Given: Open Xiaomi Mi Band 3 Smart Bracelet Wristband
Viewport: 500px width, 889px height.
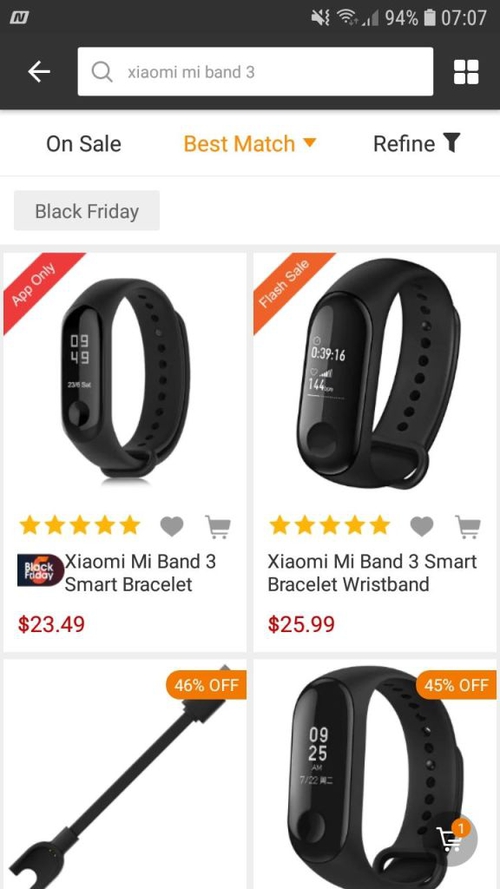Looking at the screenshot, I should (x=372, y=573).
